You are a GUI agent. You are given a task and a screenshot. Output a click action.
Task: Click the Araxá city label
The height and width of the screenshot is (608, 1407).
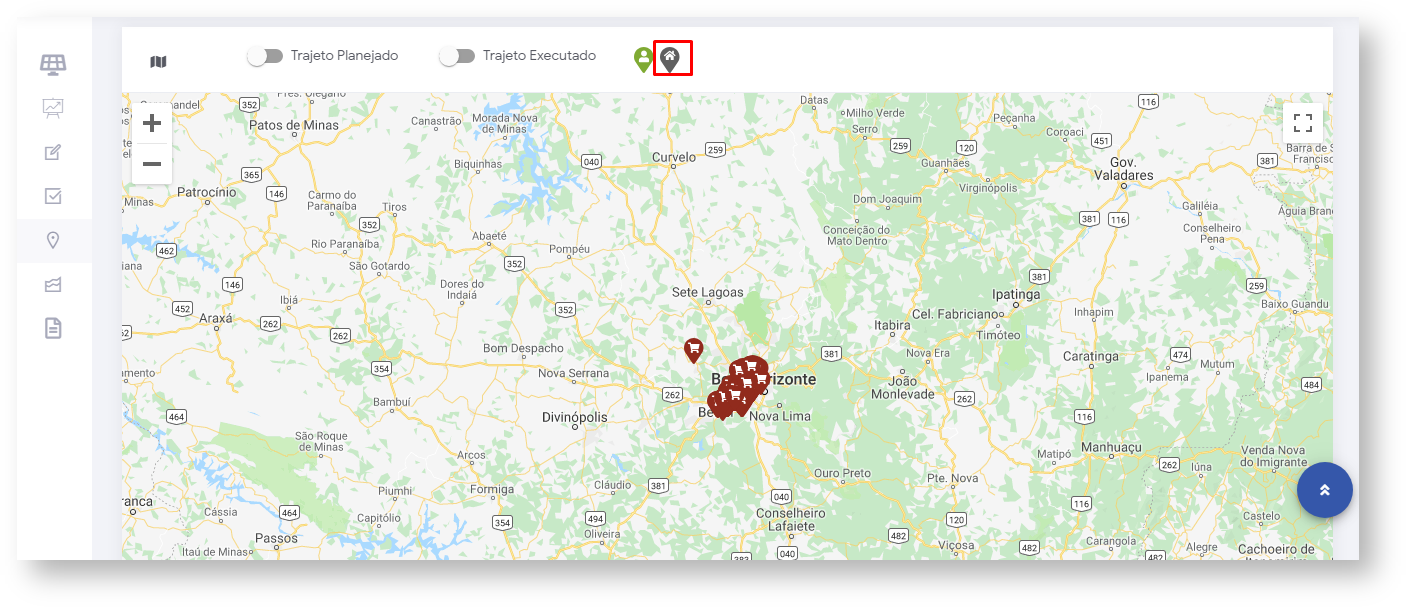pyautogui.click(x=216, y=318)
